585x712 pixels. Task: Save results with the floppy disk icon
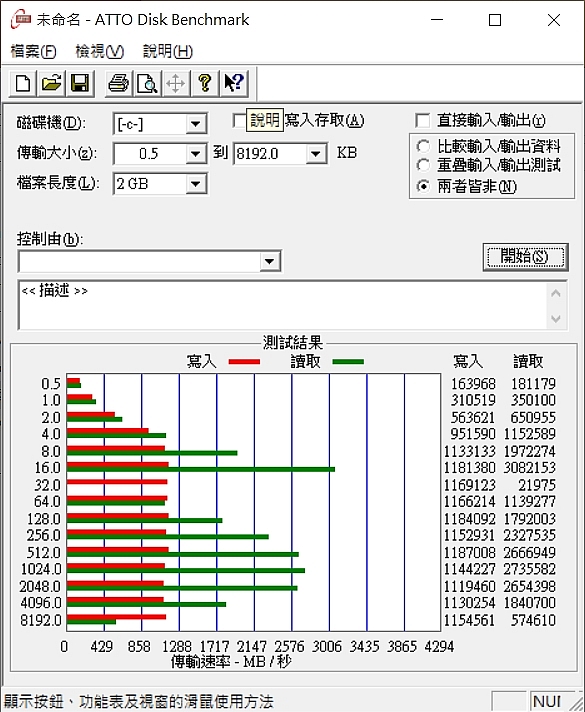tap(80, 84)
